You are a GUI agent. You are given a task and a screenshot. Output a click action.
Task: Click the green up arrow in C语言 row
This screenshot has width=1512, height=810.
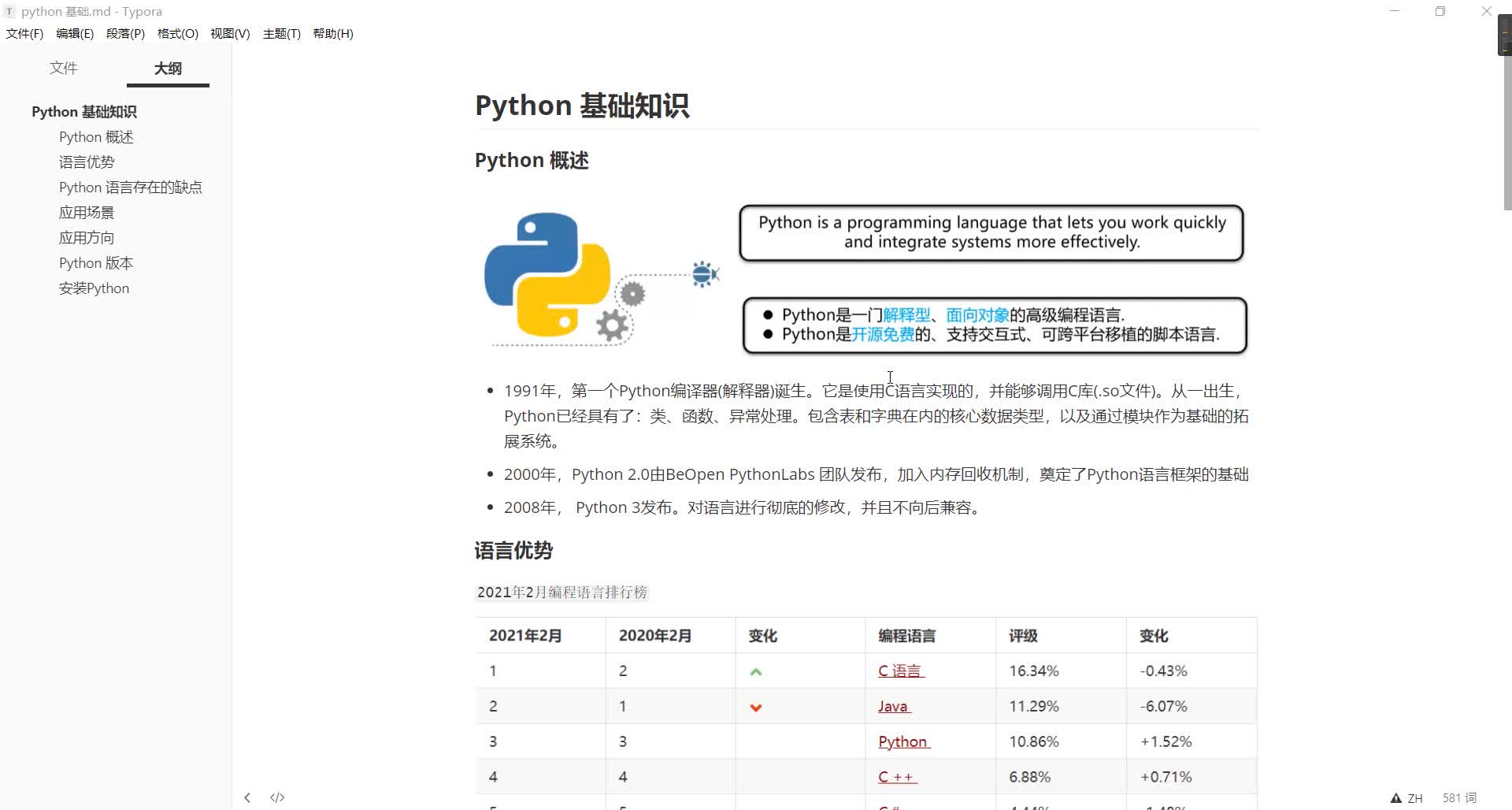[x=756, y=672]
